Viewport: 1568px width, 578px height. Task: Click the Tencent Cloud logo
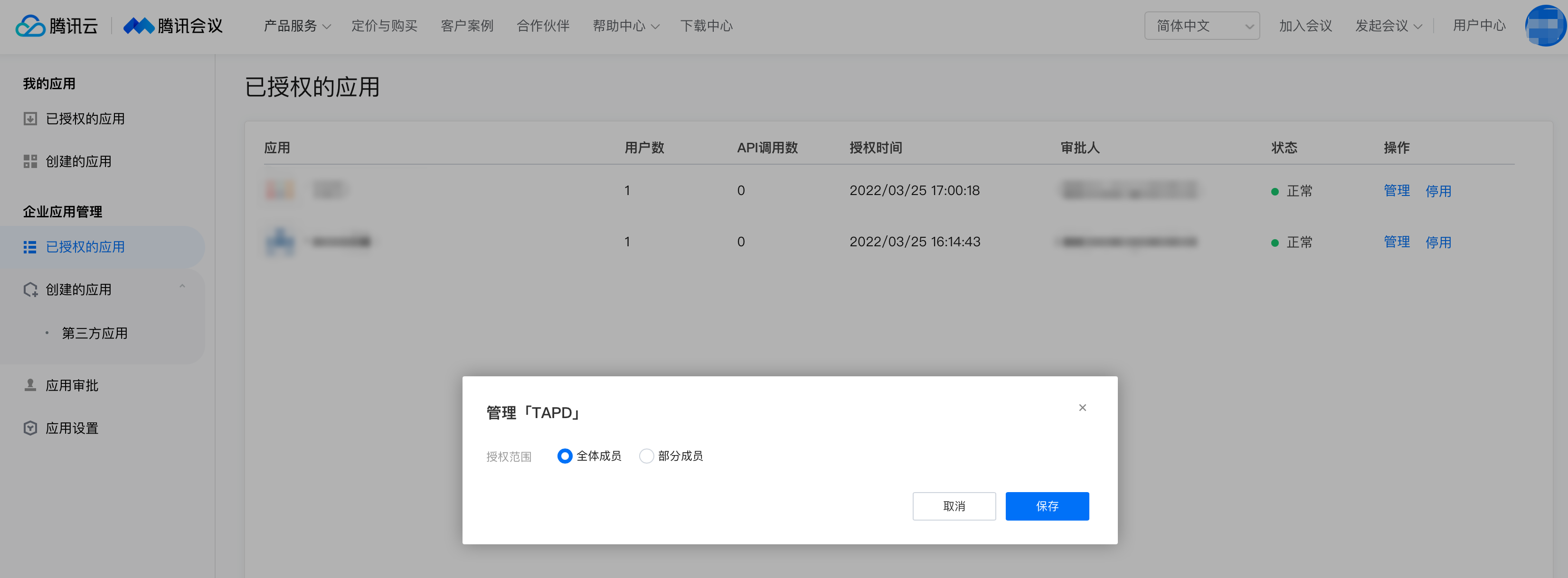click(x=57, y=26)
